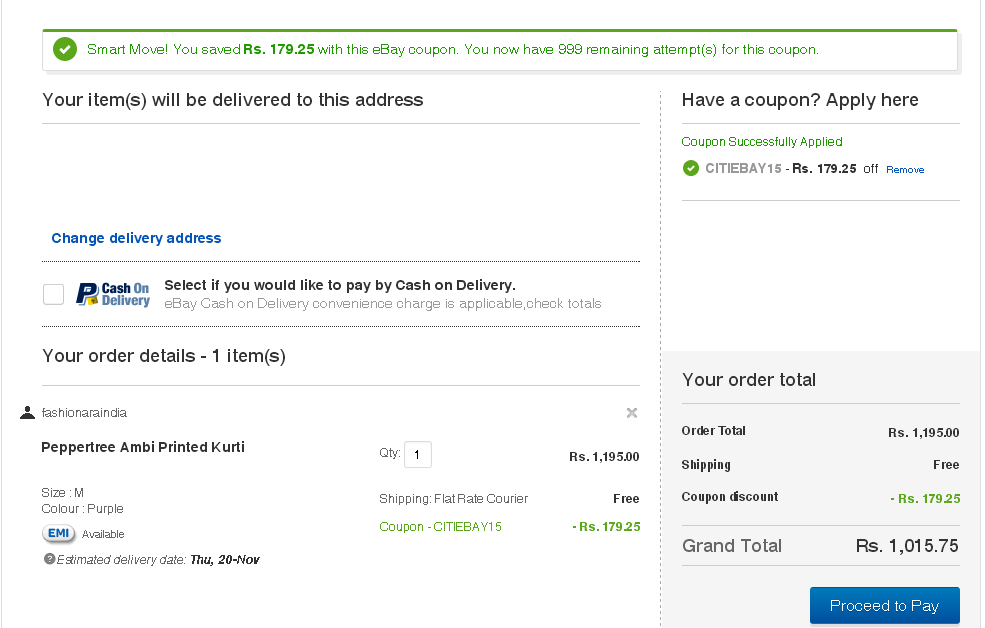This screenshot has height=628, width=985.
Task: Click the green checkmark beside CITIEBAY15 coupon
Action: point(690,168)
